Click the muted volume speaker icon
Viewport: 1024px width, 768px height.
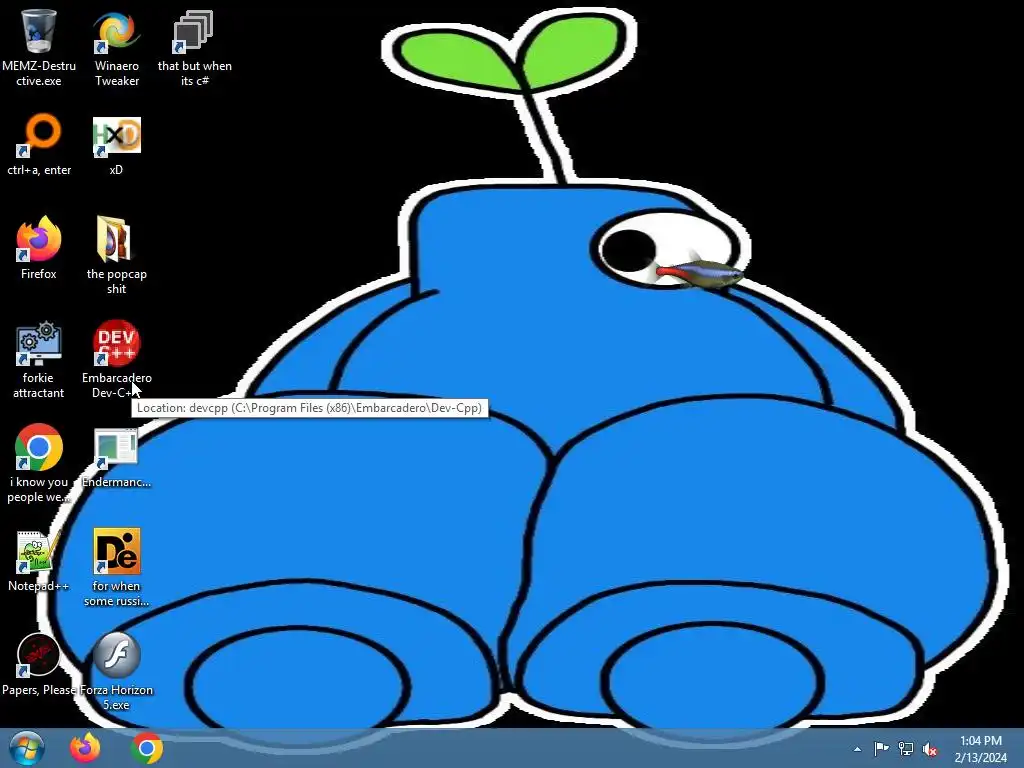point(930,749)
